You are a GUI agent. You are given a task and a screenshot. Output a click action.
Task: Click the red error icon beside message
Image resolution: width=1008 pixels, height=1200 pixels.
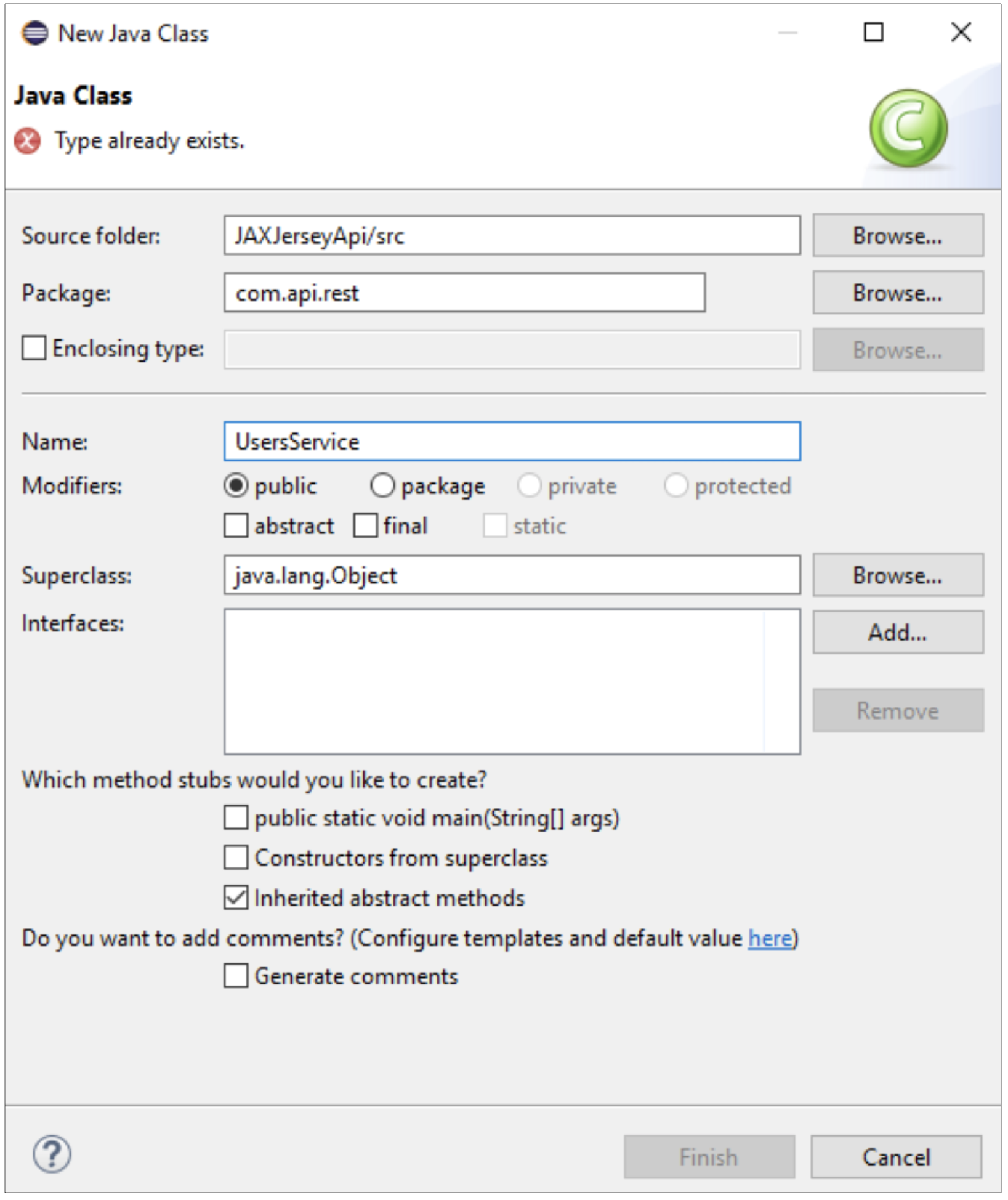click(x=26, y=141)
